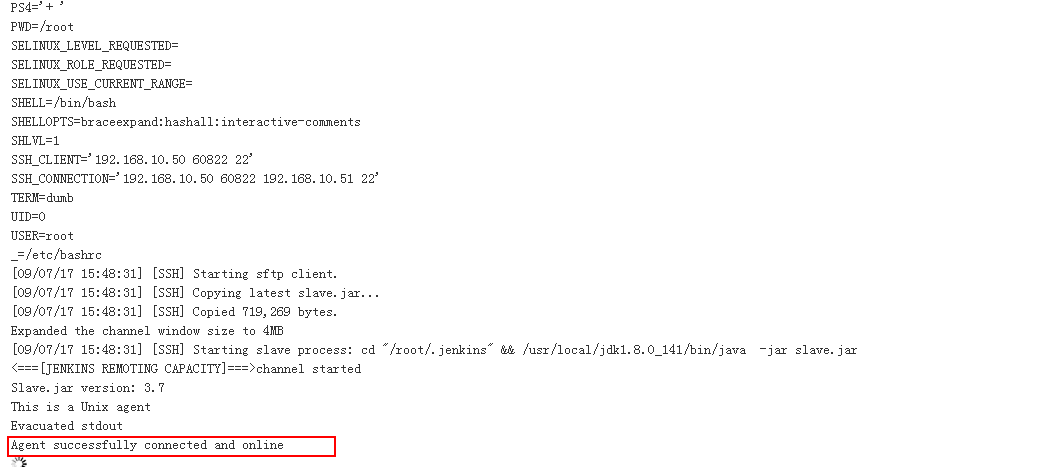Click the 'Starting slave process' log line

(434, 350)
